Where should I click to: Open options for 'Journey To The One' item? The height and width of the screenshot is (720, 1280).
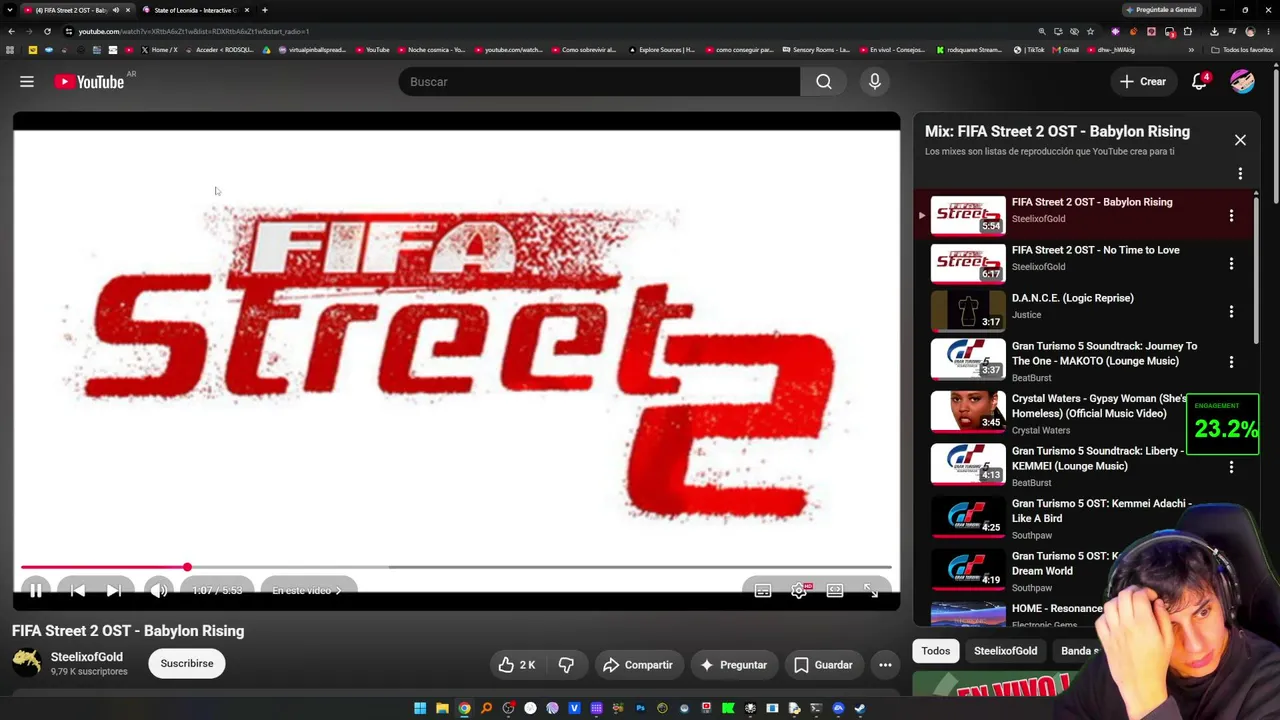click(1231, 362)
